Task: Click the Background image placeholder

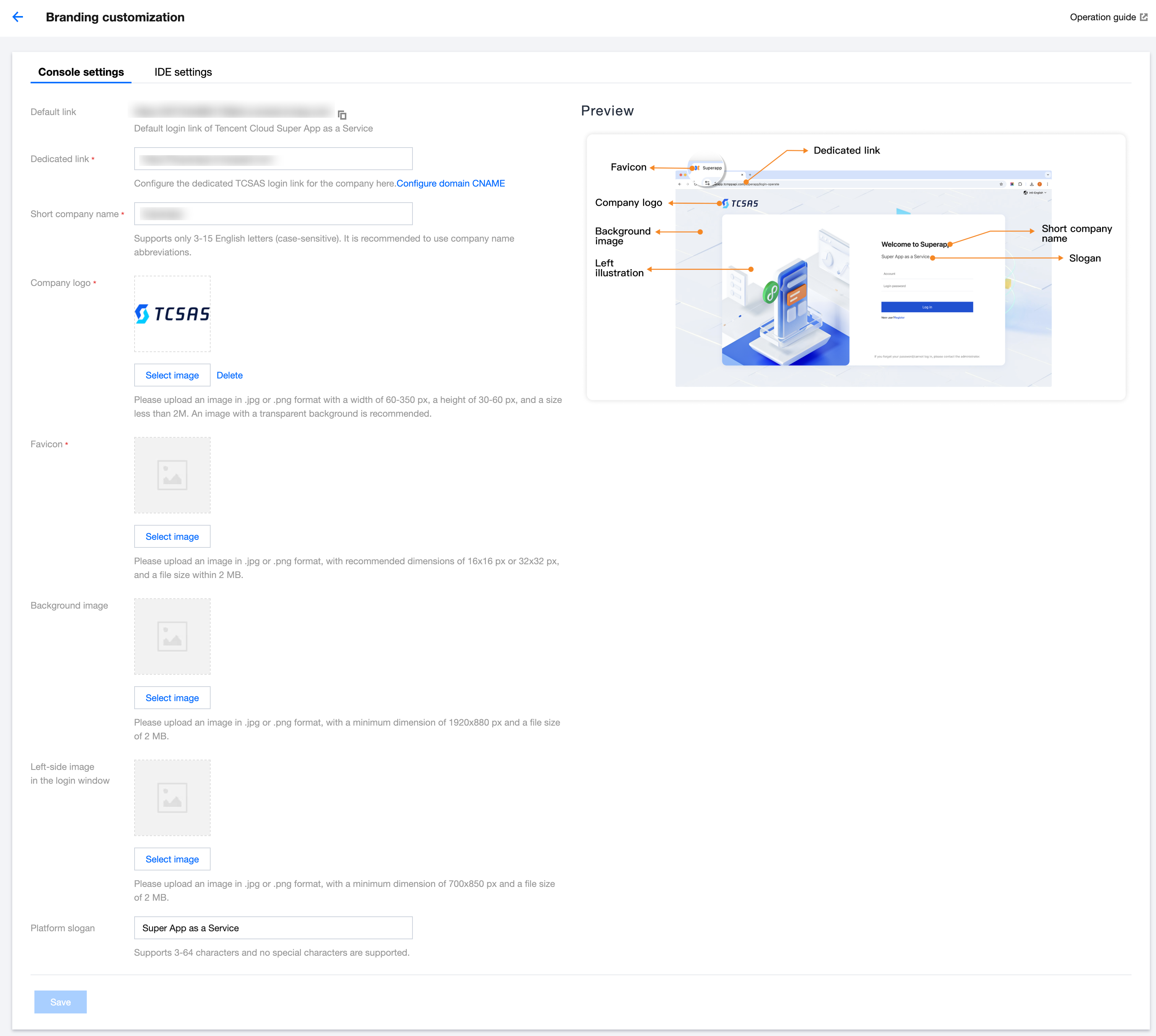Action: [172, 637]
